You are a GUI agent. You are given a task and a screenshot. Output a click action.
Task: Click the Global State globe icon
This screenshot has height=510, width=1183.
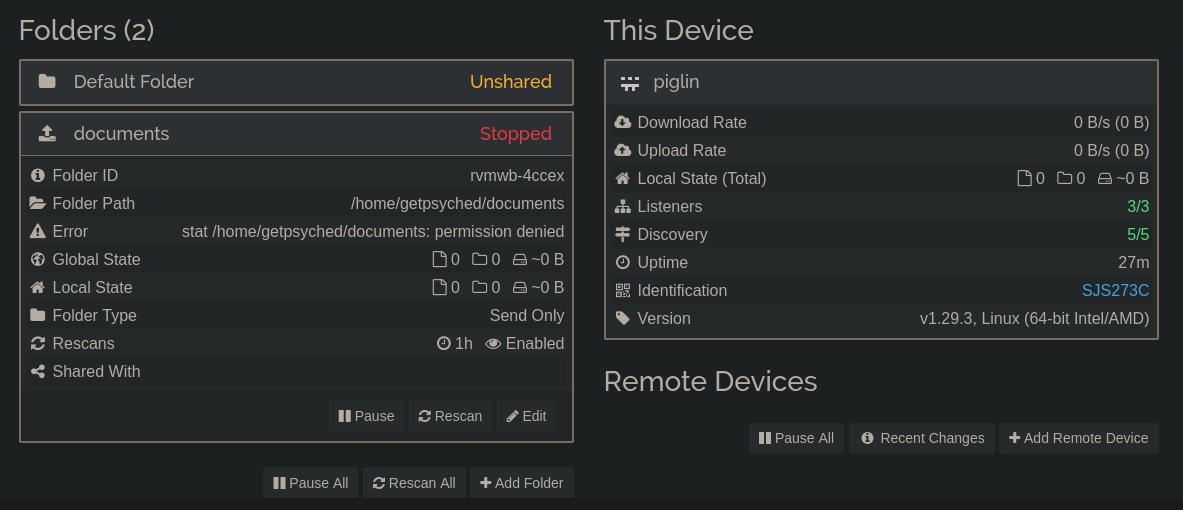coord(38,260)
